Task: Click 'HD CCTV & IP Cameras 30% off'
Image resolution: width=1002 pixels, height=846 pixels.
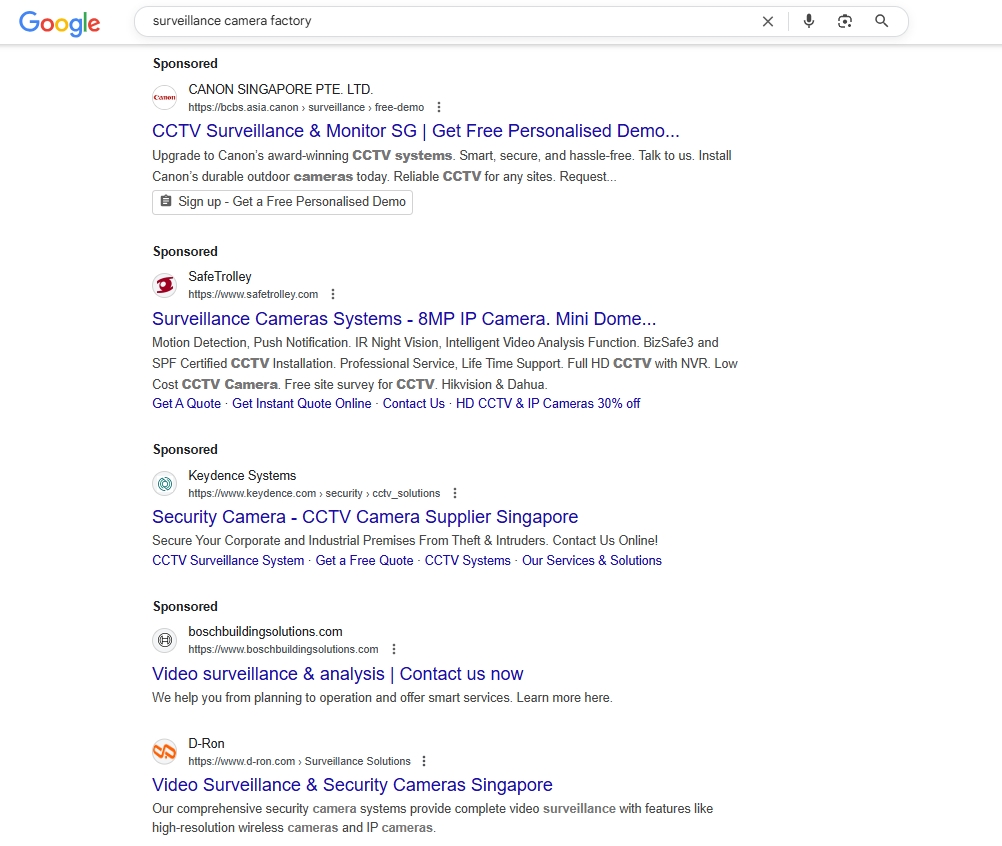Action: click(x=548, y=403)
